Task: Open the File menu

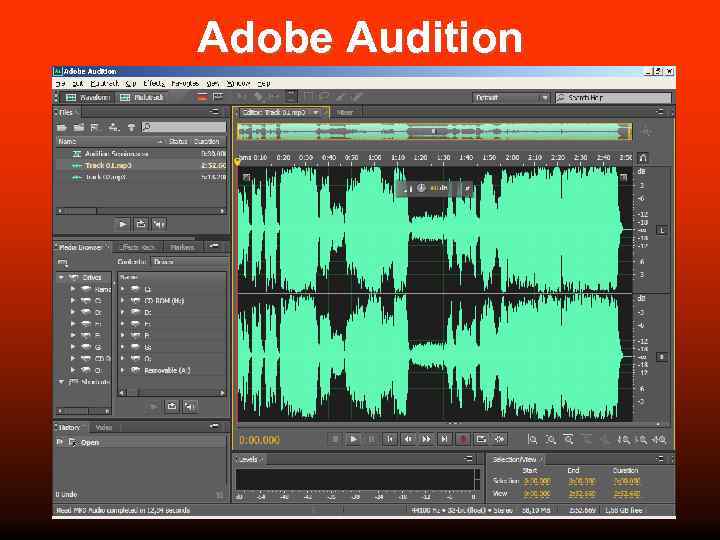Action: click(x=61, y=84)
